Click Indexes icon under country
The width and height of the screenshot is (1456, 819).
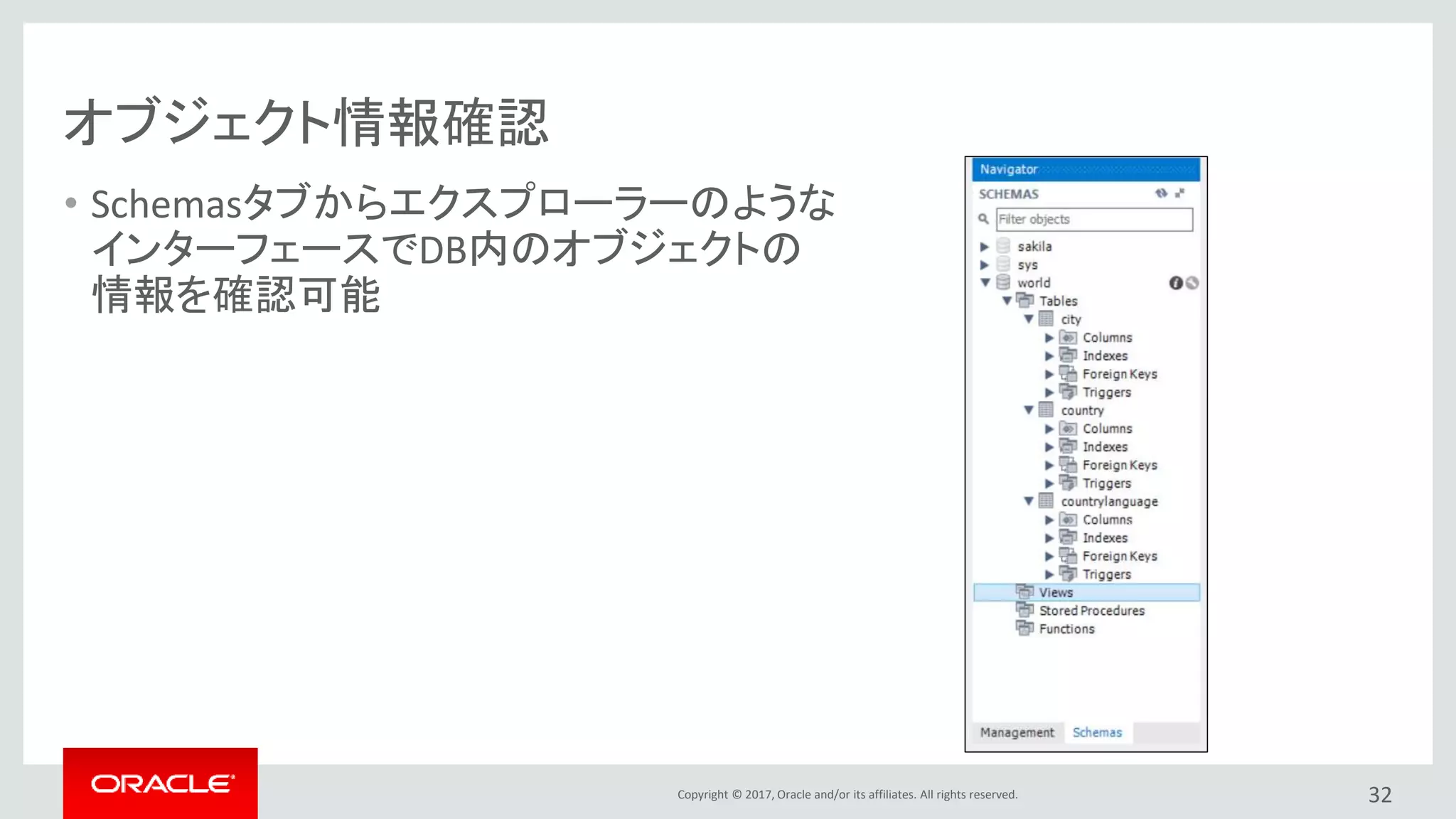[1068, 446]
